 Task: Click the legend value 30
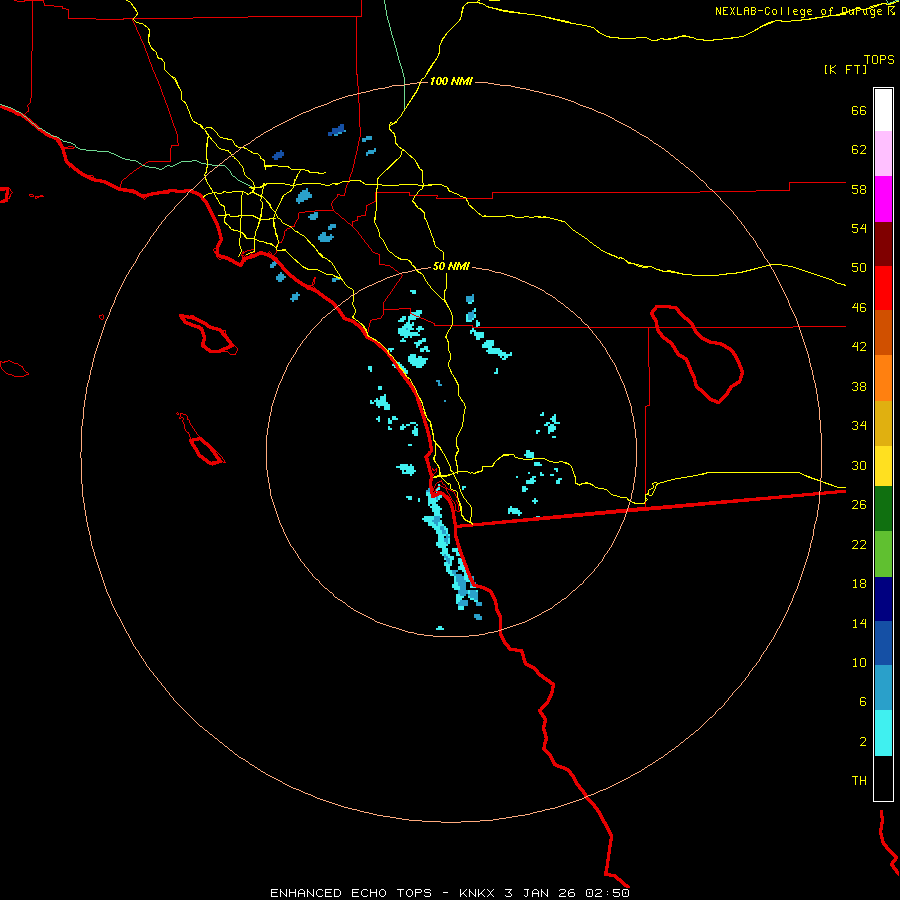coord(859,465)
